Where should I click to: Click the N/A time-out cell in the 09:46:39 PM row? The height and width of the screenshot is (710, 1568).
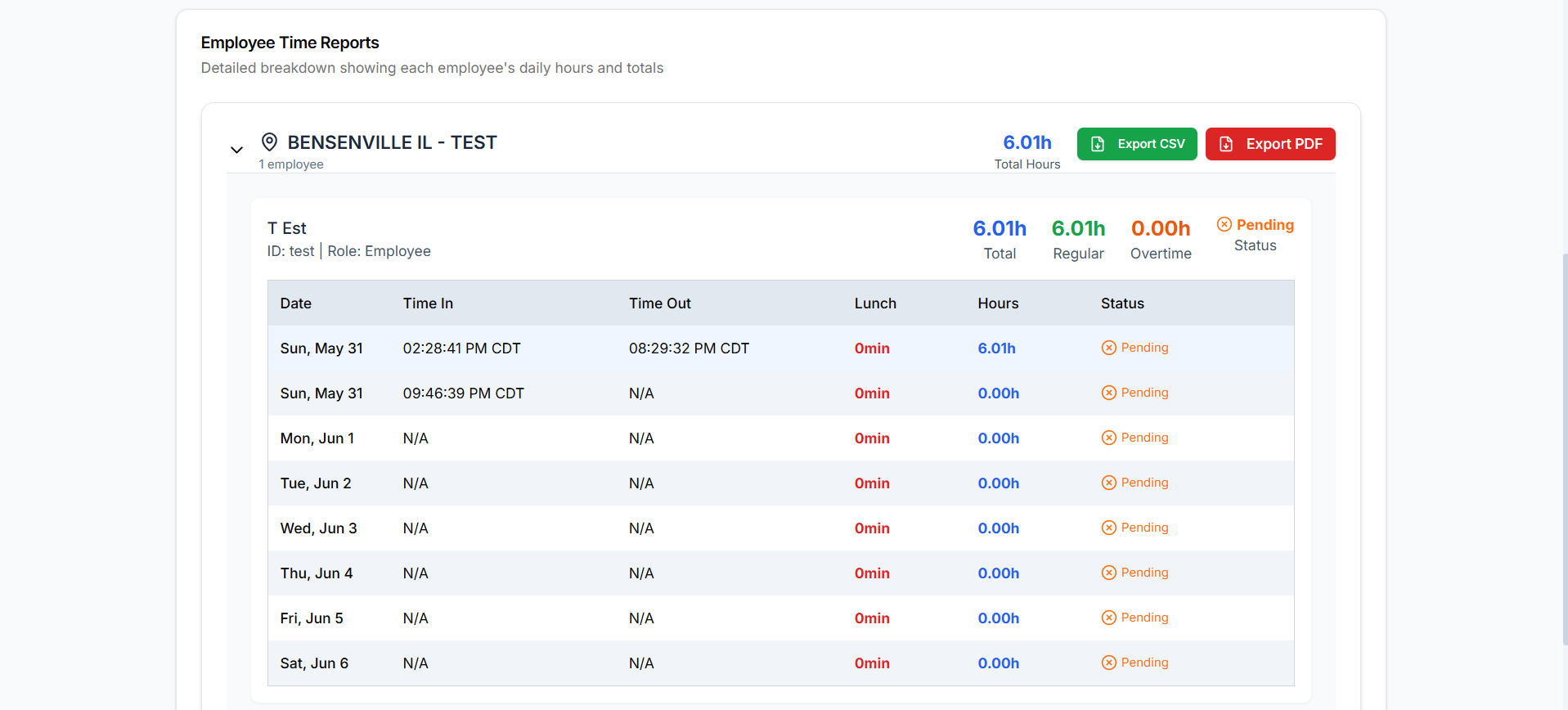pos(641,393)
